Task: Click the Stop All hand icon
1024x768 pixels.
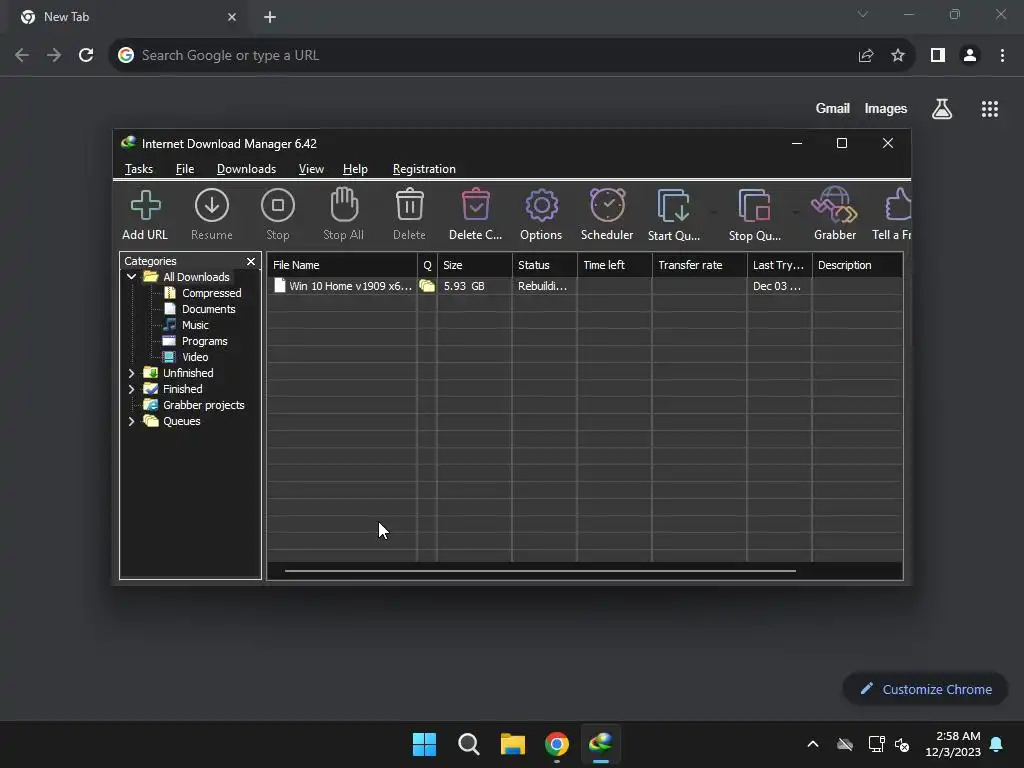Action: pyautogui.click(x=344, y=205)
